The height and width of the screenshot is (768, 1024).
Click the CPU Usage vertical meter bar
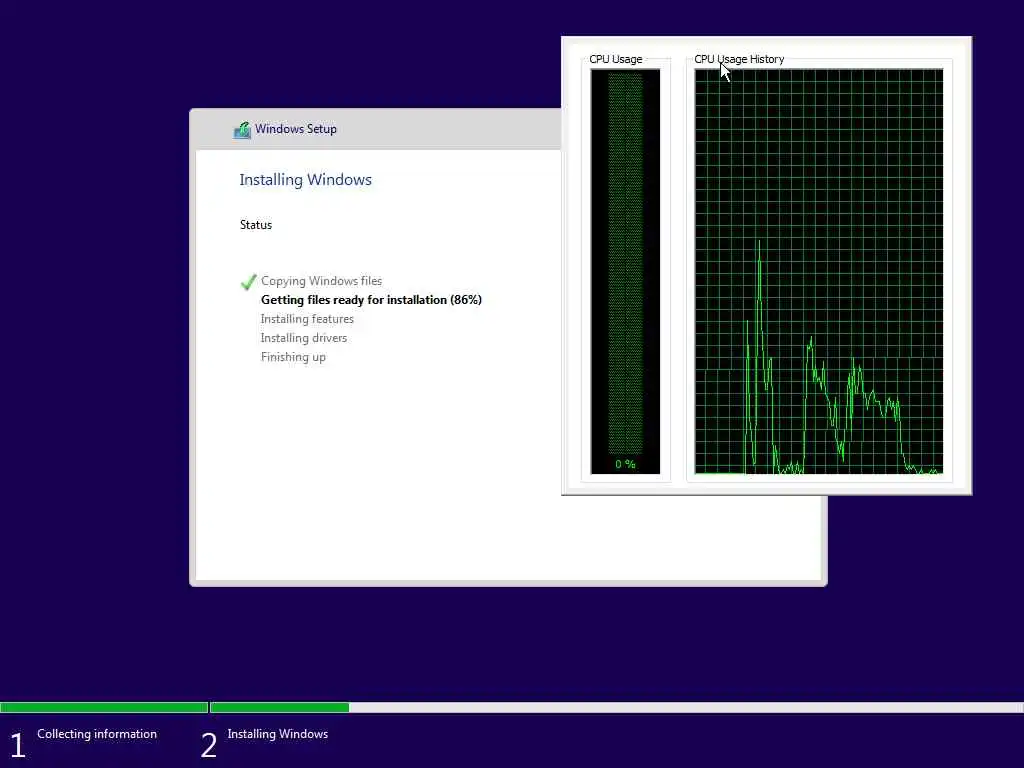click(x=625, y=263)
